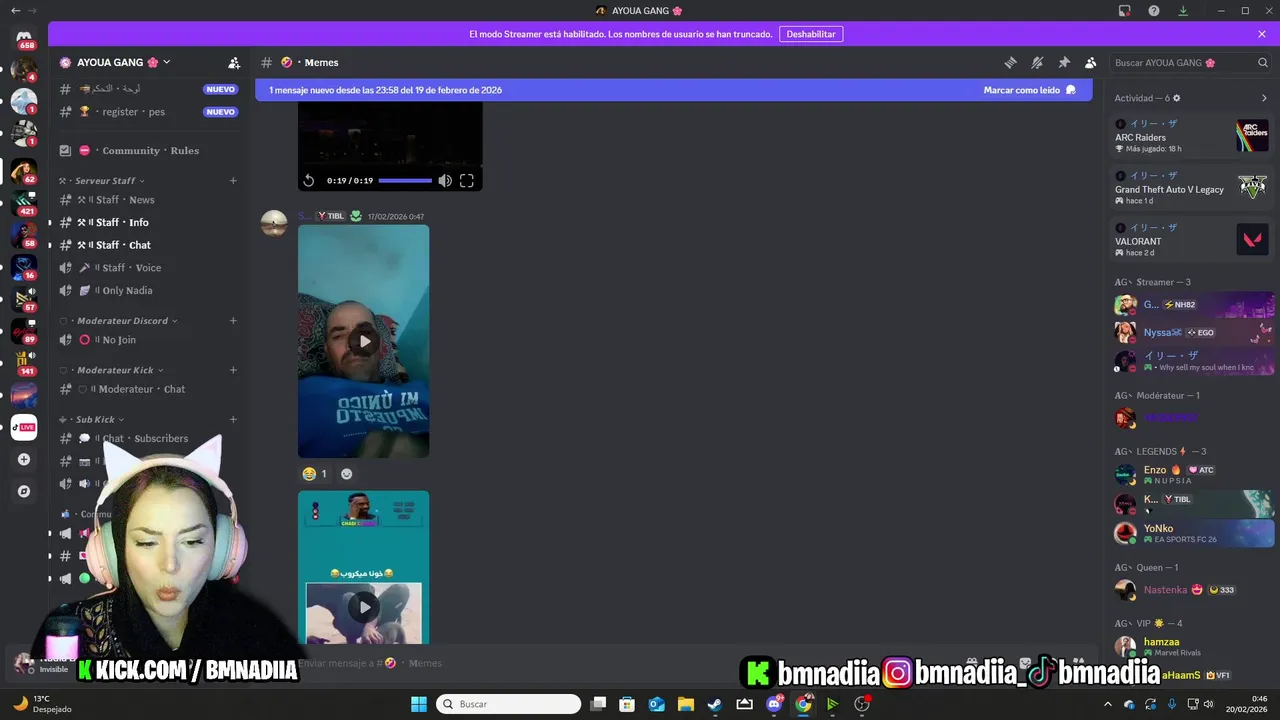Toggle the laughing emoji reaction with count 1

click(x=315, y=474)
